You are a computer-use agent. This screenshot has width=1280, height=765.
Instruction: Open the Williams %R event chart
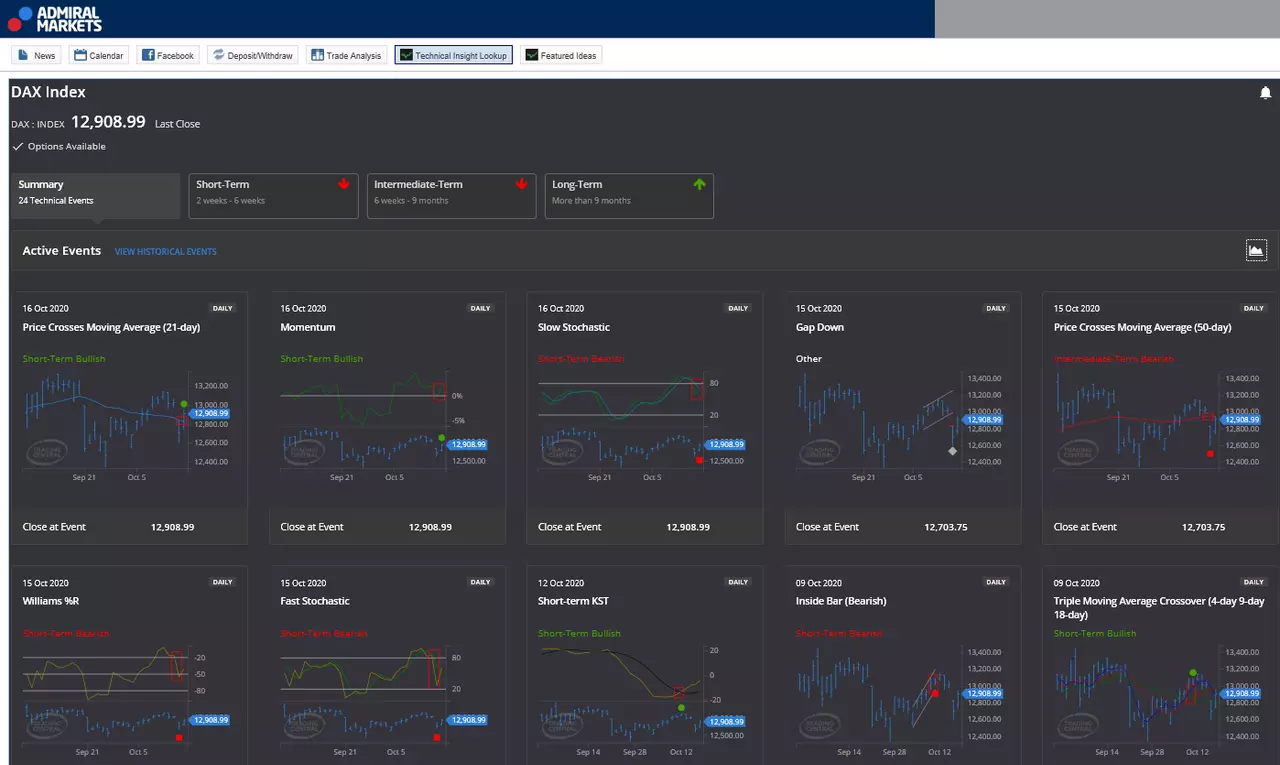point(129,700)
